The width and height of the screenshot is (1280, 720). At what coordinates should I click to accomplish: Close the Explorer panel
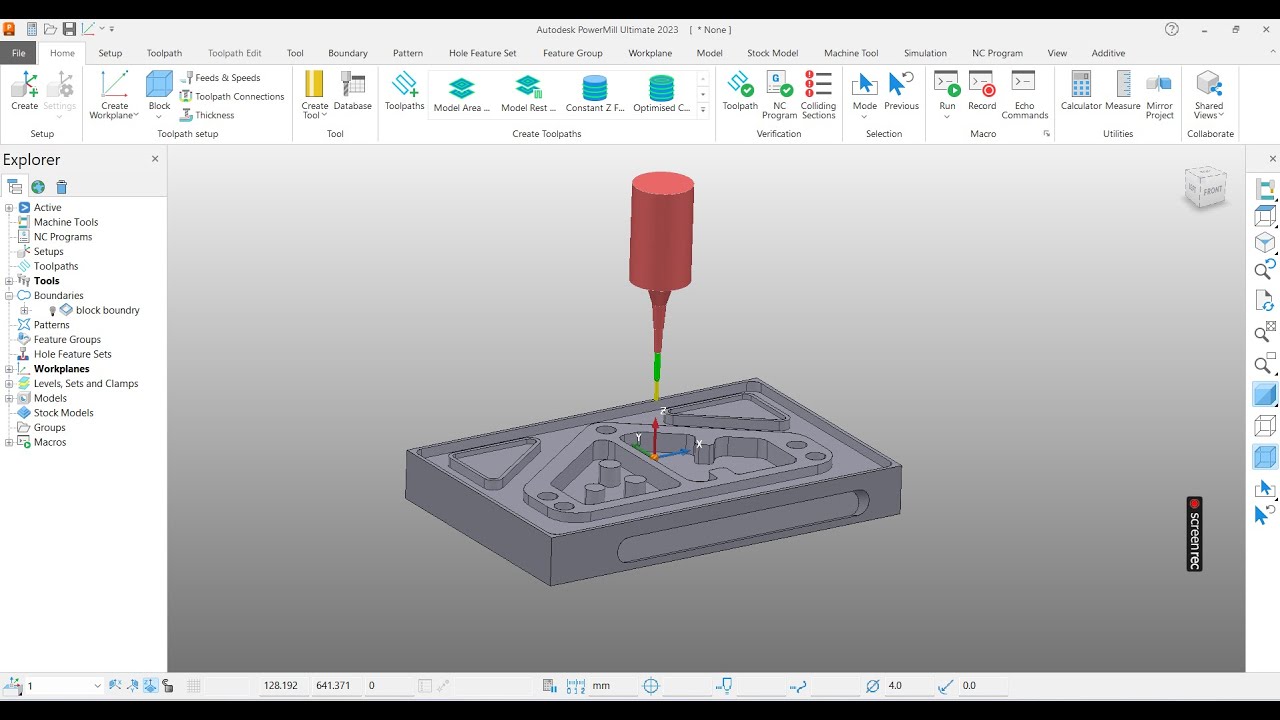point(155,159)
